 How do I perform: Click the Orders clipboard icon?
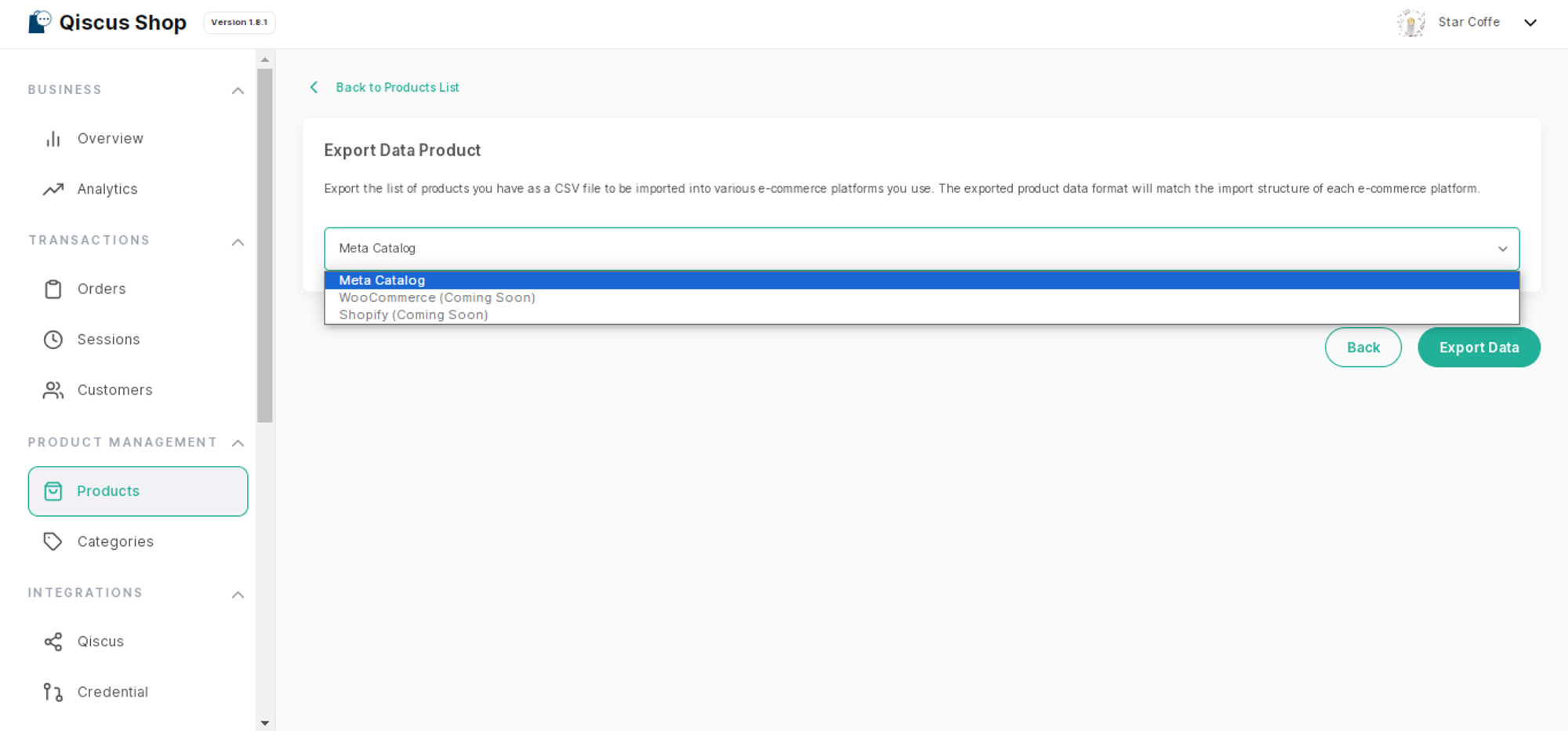[53, 289]
